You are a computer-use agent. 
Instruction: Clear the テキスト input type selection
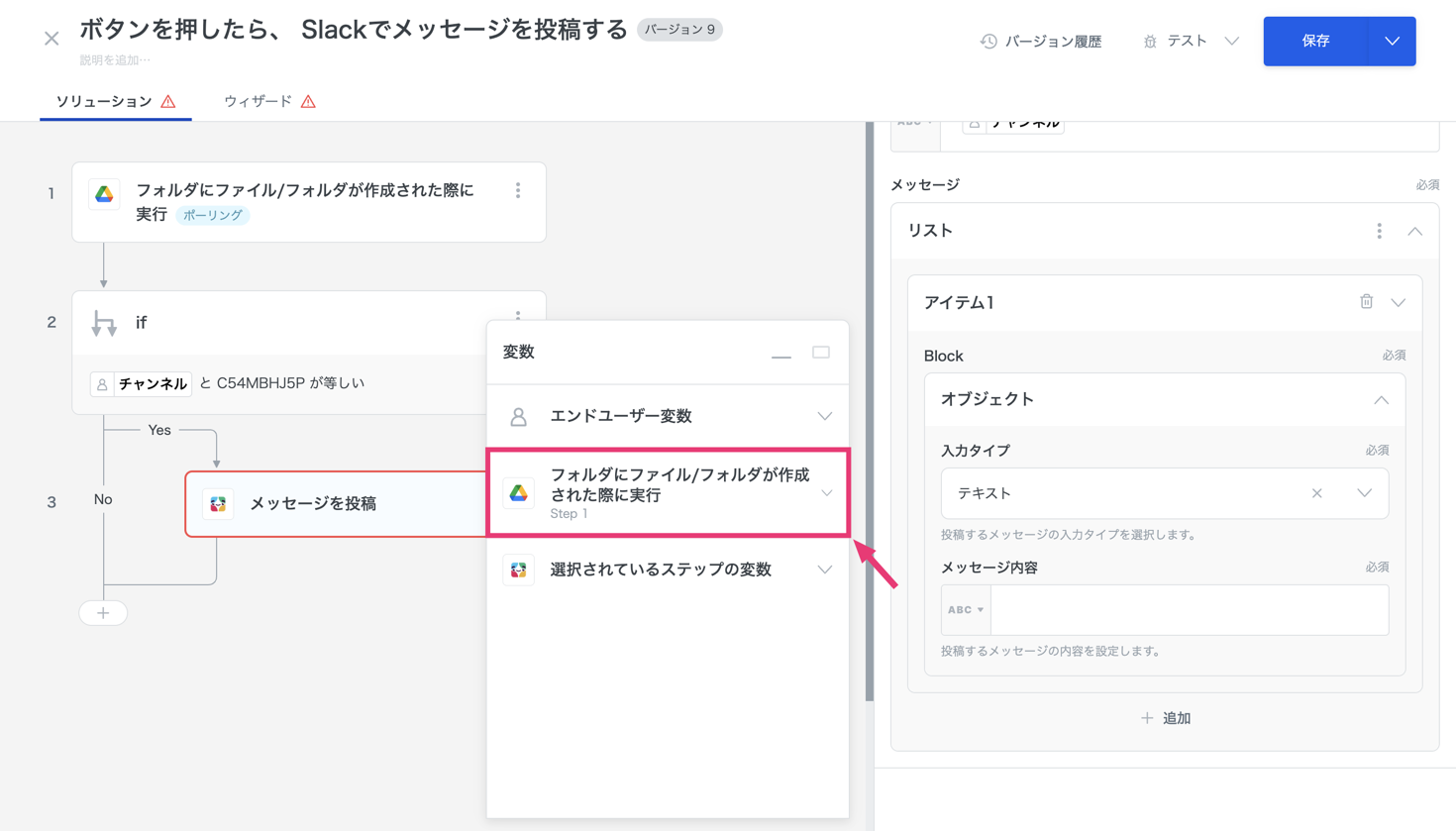pyautogui.click(x=1316, y=493)
